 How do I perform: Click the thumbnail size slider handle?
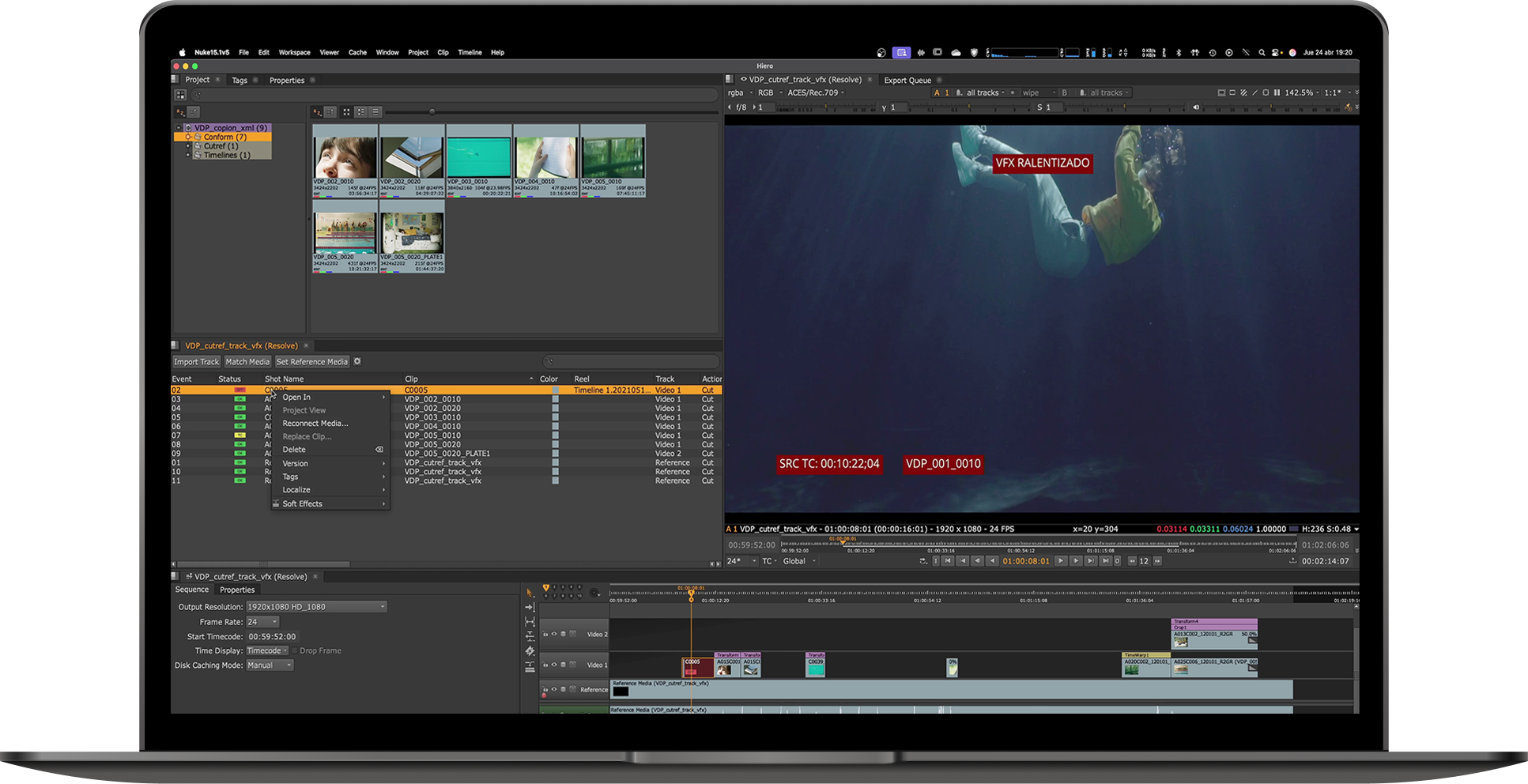[x=432, y=112]
